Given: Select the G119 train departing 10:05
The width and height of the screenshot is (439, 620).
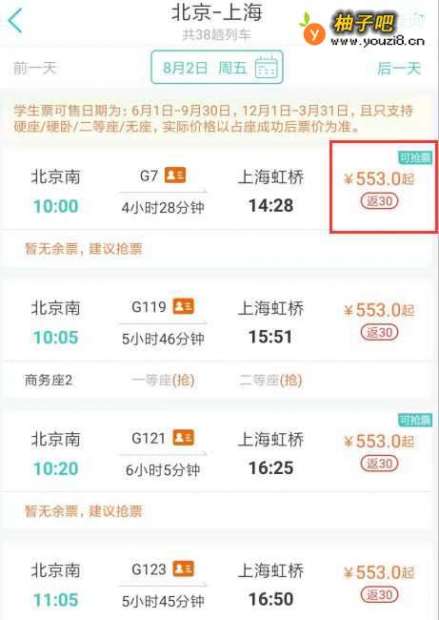Looking at the screenshot, I should point(220,322).
